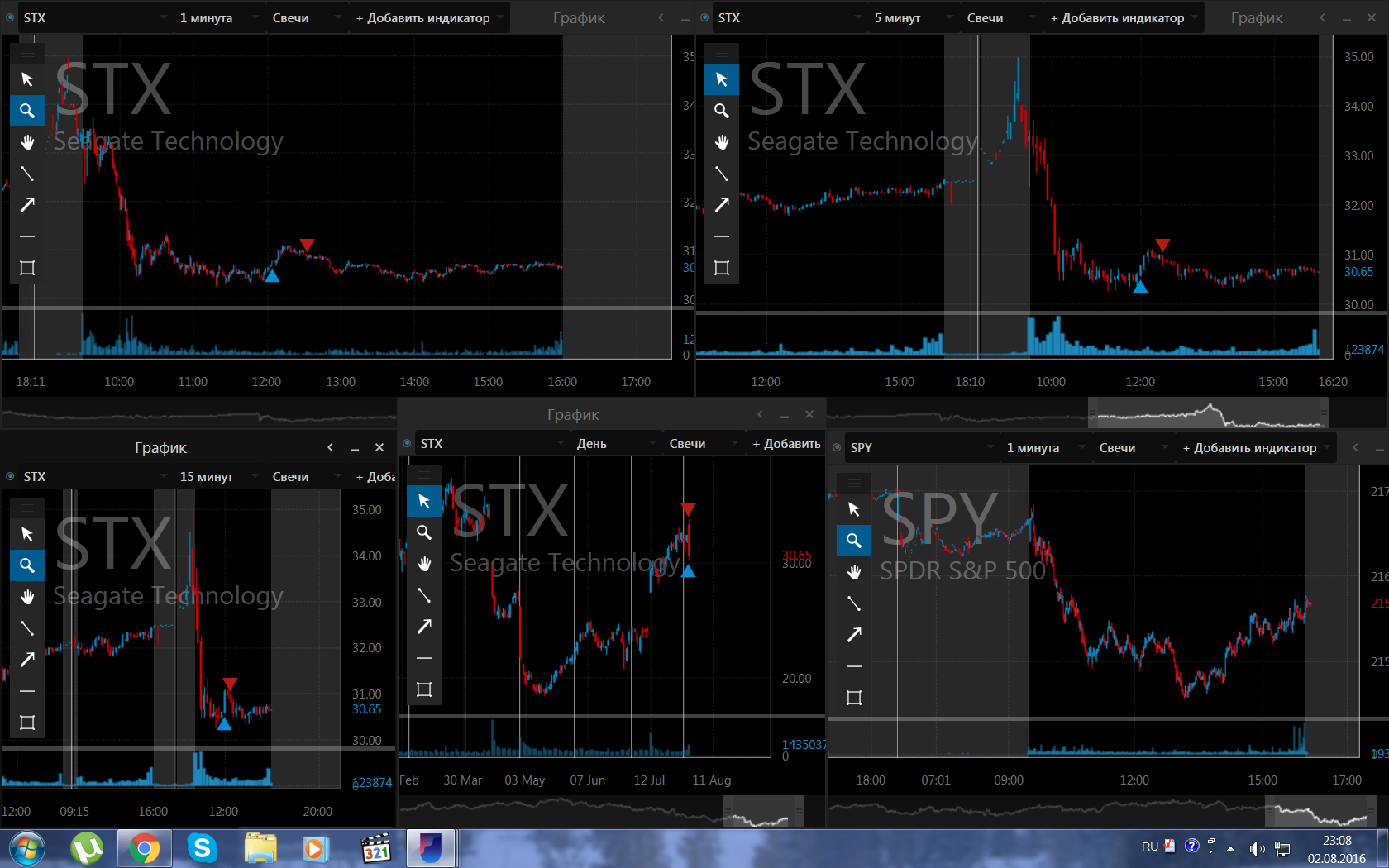Toggle the link radio button in 15-minute STX chart
The width and height of the screenshot is (1389, 868).
click(10, 476)
